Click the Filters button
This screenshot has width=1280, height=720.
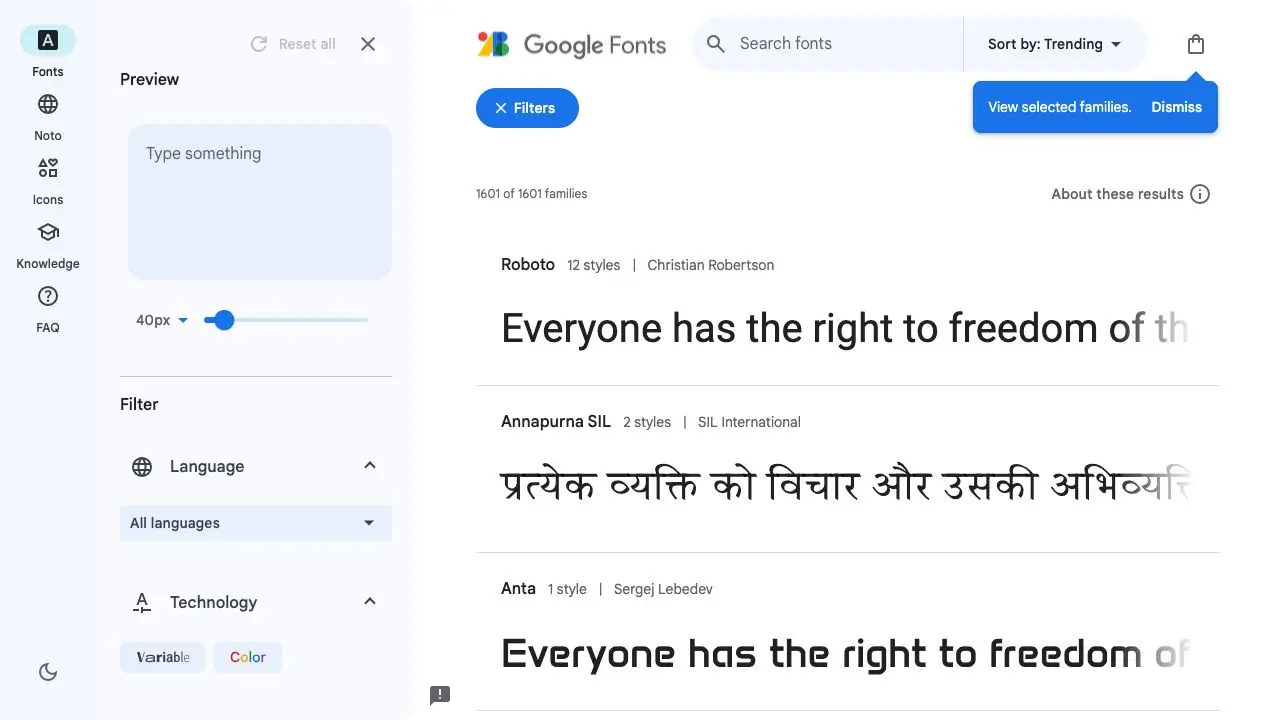(527, 108)
